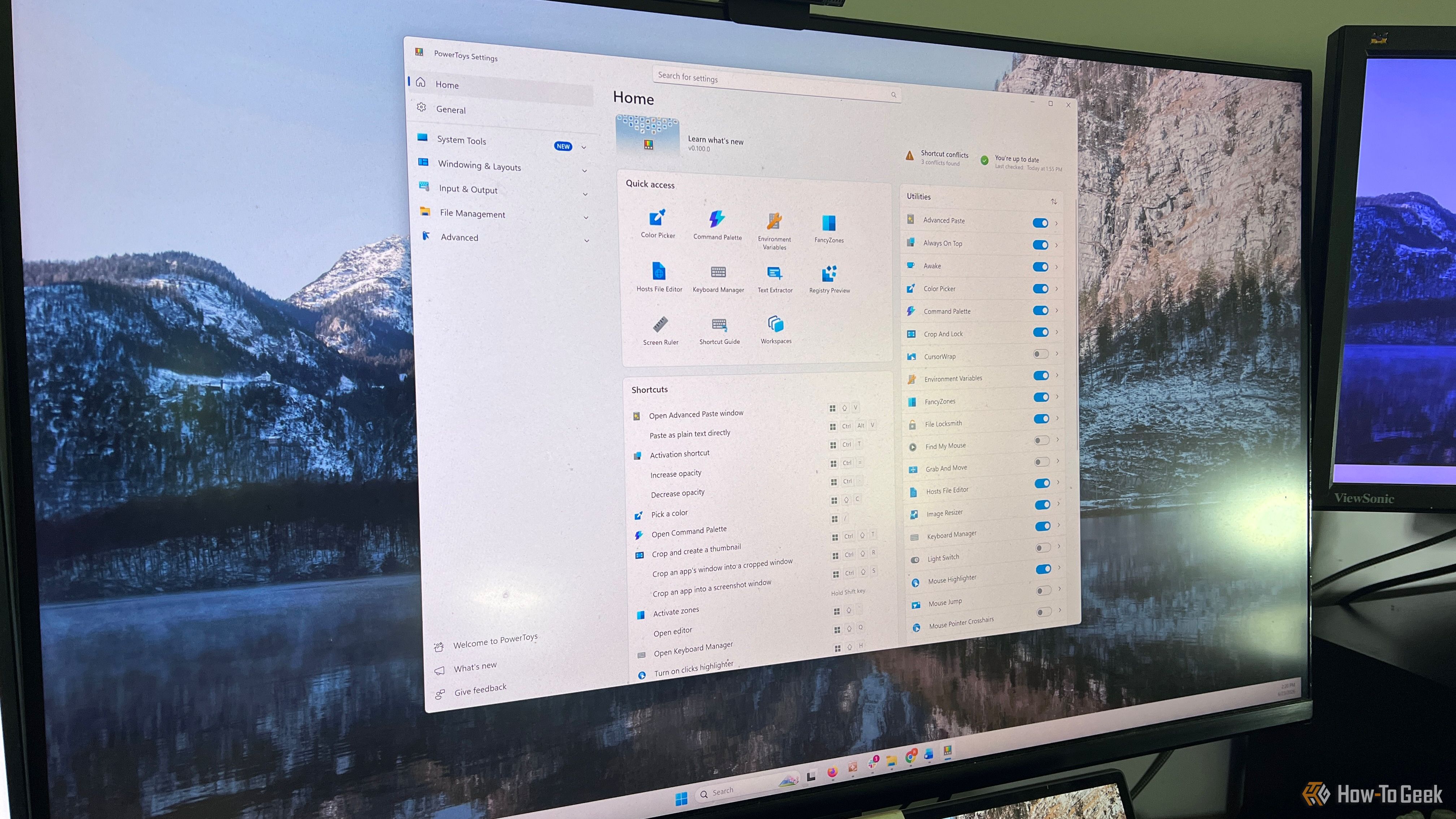Image resolution: width=1456 pixels, height=819 pixels.
Task: Click the Search for settings field
Action: (777, 85)
